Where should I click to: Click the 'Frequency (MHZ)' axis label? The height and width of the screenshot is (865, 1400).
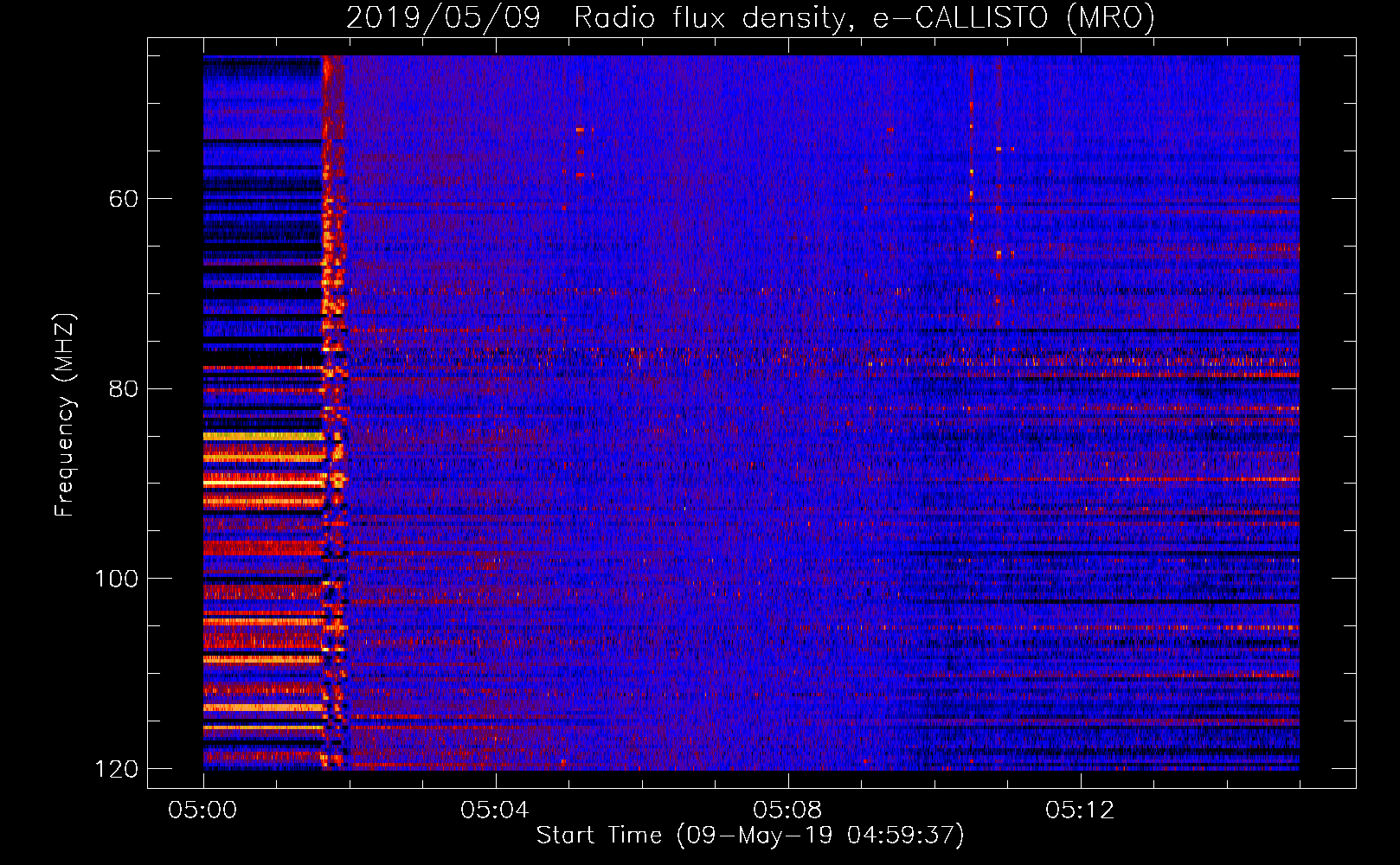[x=65, y=415]
